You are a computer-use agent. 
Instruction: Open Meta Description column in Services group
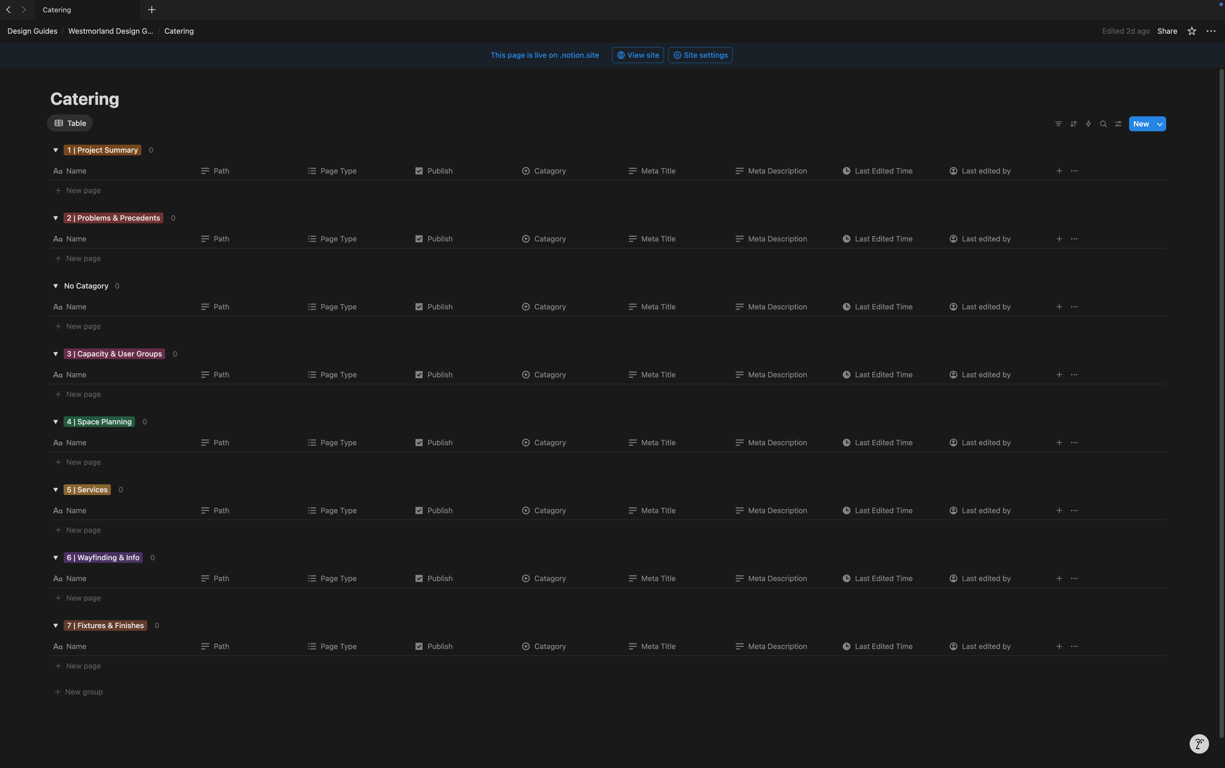click(x=771, y=511)
